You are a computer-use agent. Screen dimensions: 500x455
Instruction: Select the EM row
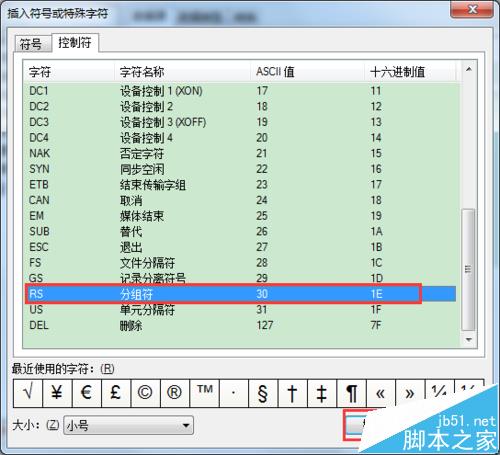point(241,216)
